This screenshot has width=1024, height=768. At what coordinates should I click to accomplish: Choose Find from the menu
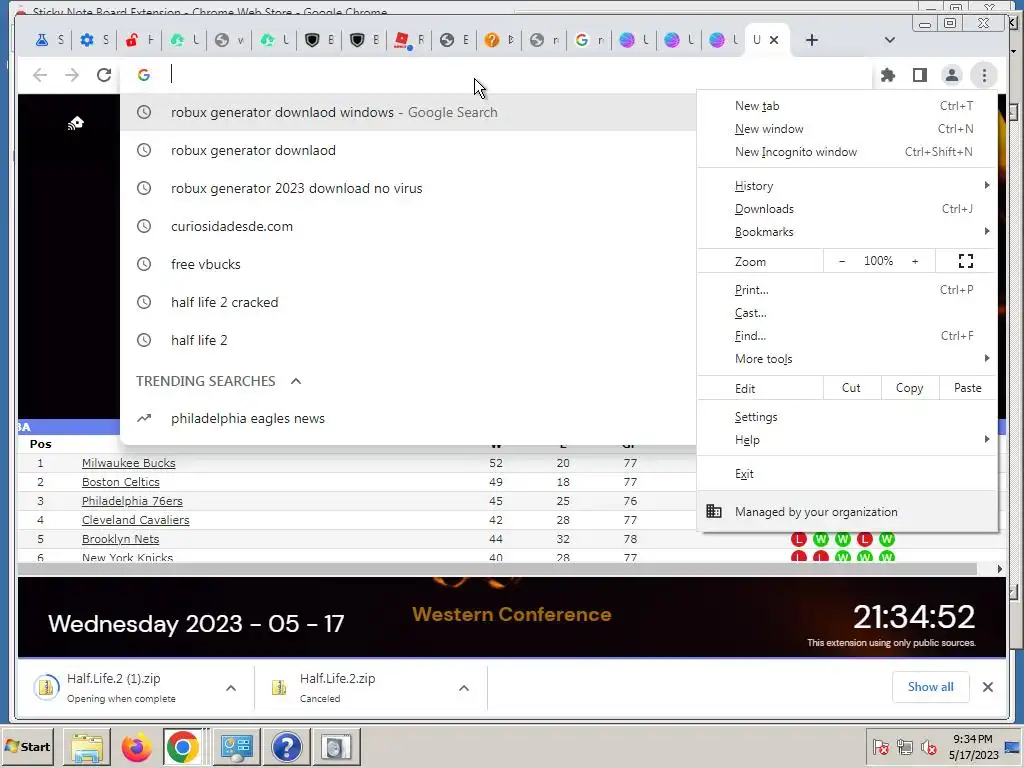coord(847,336)
